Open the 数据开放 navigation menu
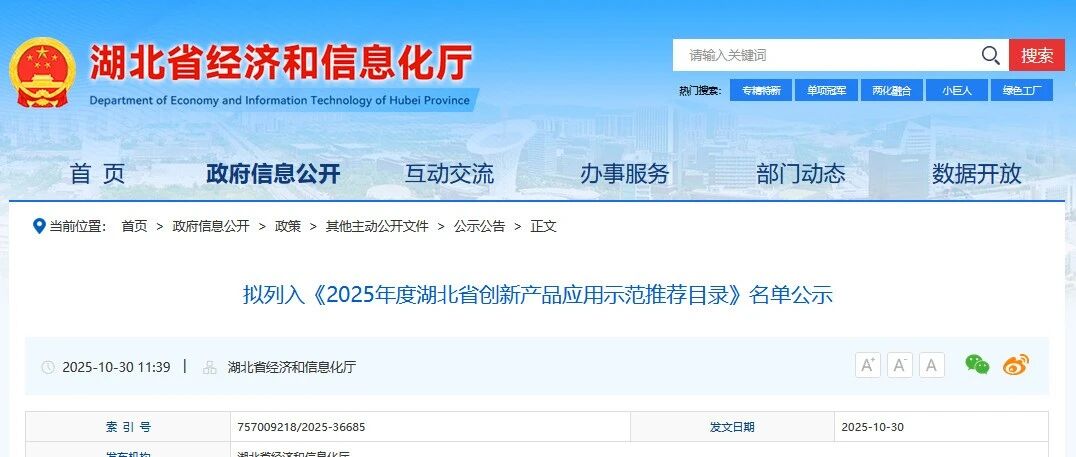The height and width of the screenshot is (457, 1076). click(976, 174)
